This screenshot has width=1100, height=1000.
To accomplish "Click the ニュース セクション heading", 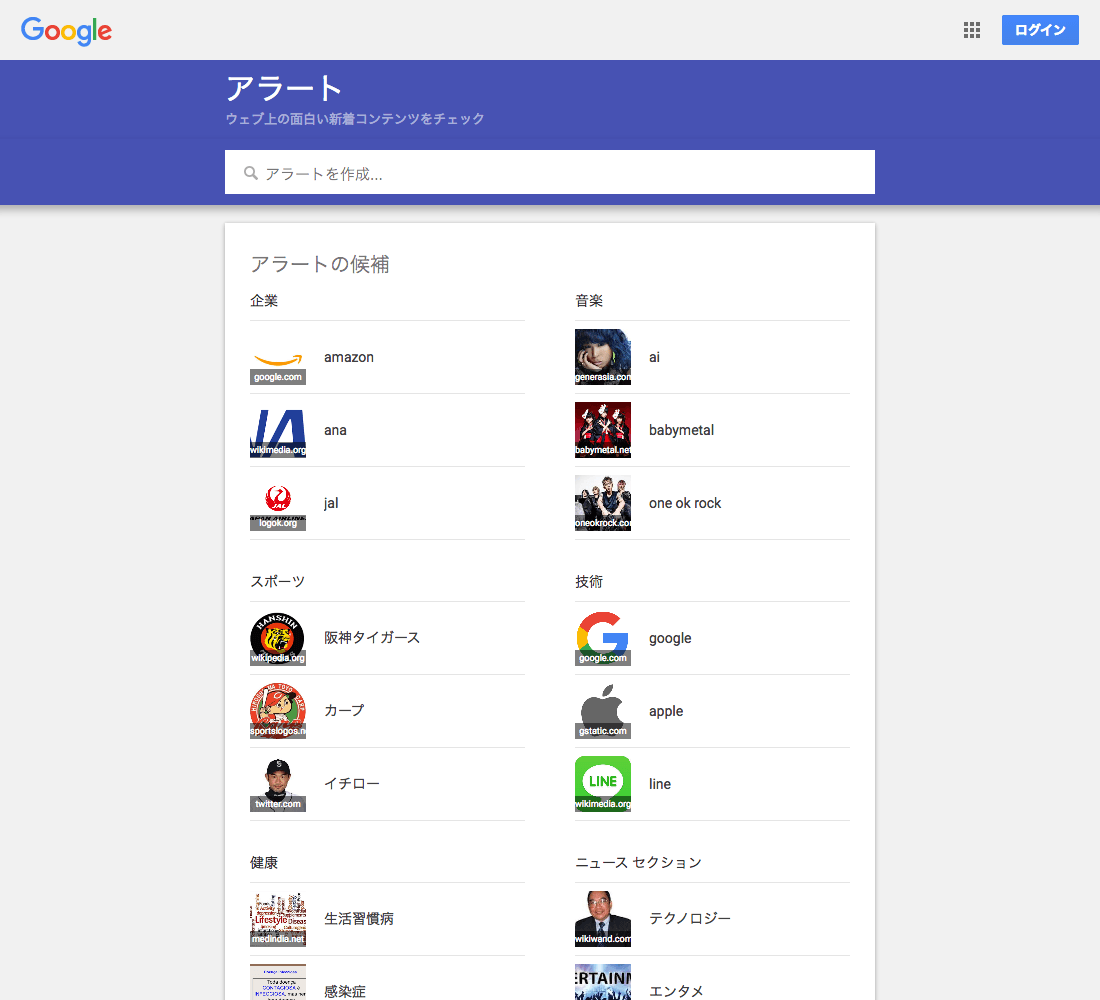I will [x=638, y=862].
